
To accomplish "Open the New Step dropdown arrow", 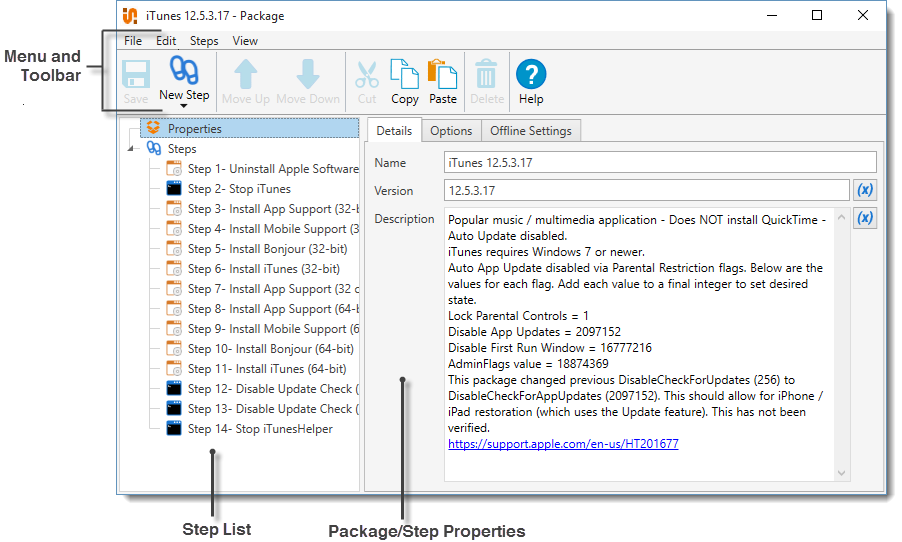I will 184,106.
